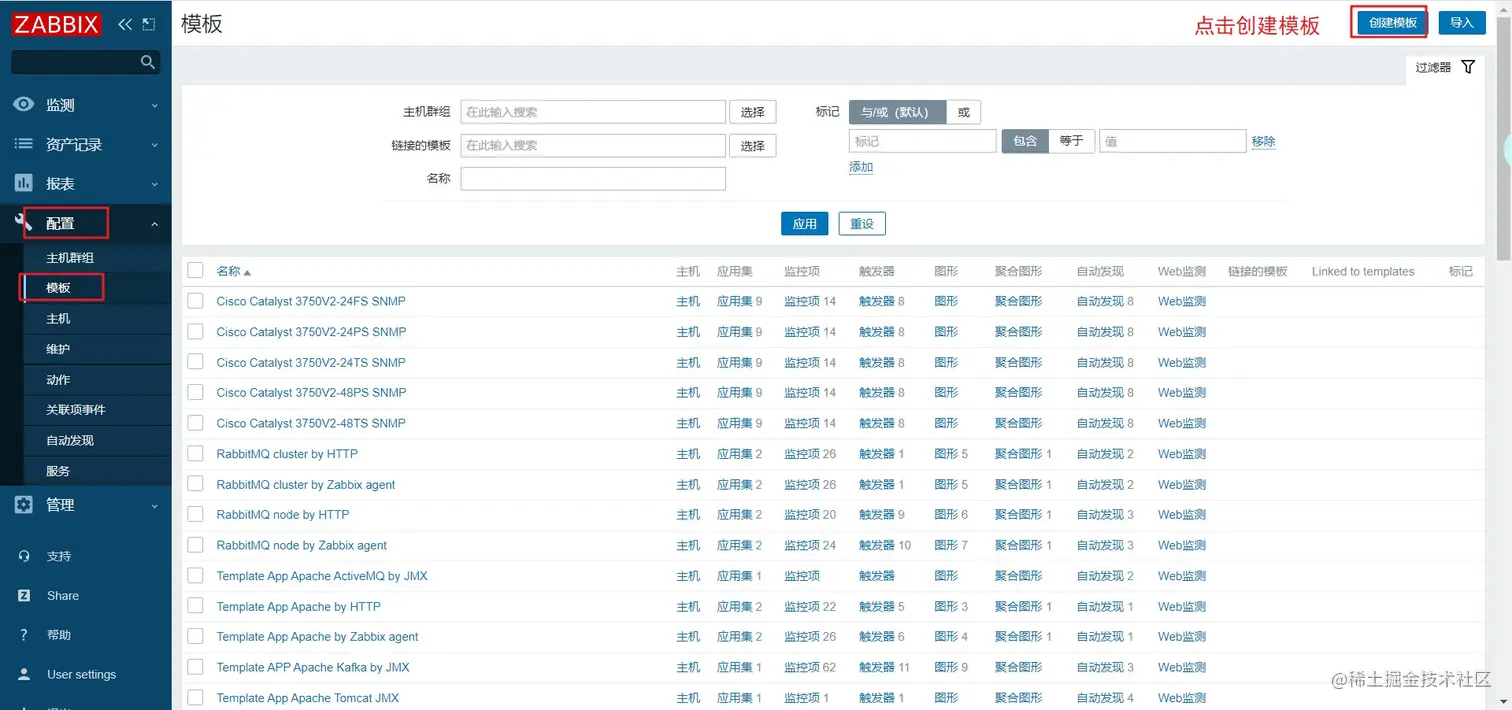Open 主机群组 in the sidebar
Viewport: 1512px width, 710px height.
(70, 258)
